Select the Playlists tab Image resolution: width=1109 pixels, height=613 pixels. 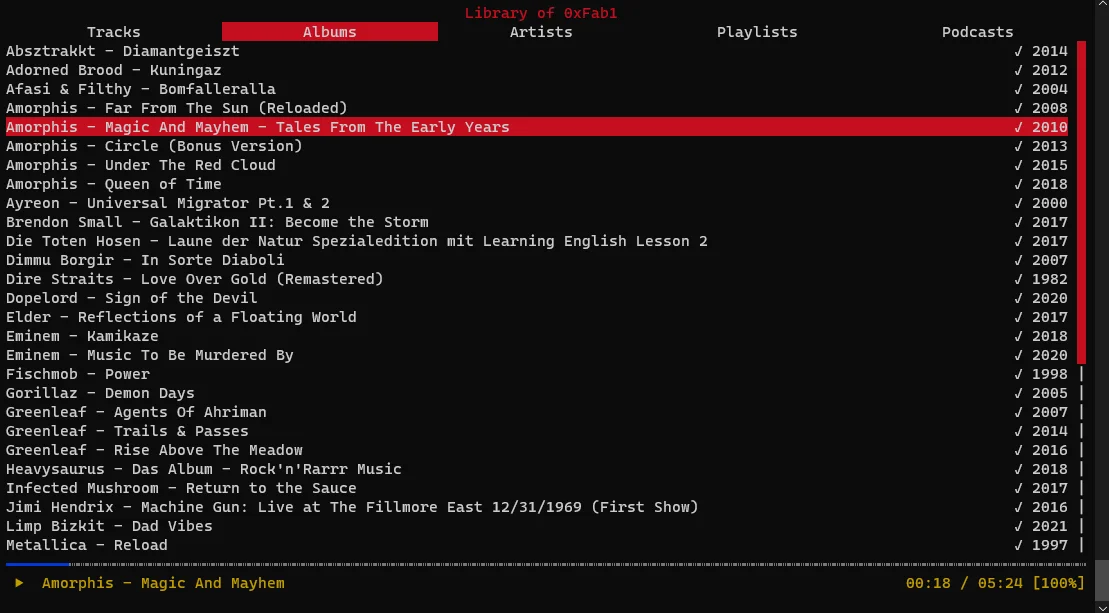[757, 32]
